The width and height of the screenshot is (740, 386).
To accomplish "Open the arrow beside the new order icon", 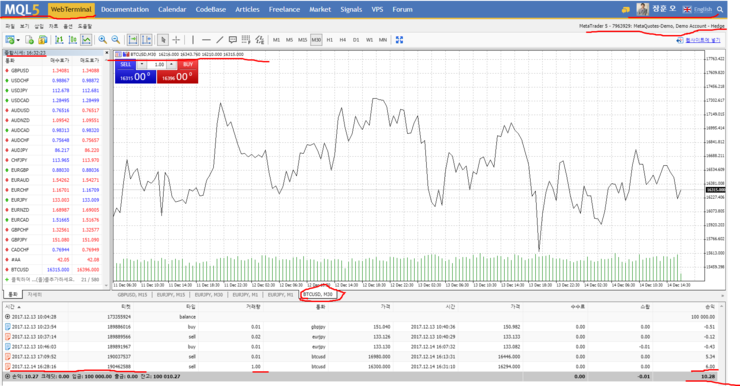I will coord(18,41).
